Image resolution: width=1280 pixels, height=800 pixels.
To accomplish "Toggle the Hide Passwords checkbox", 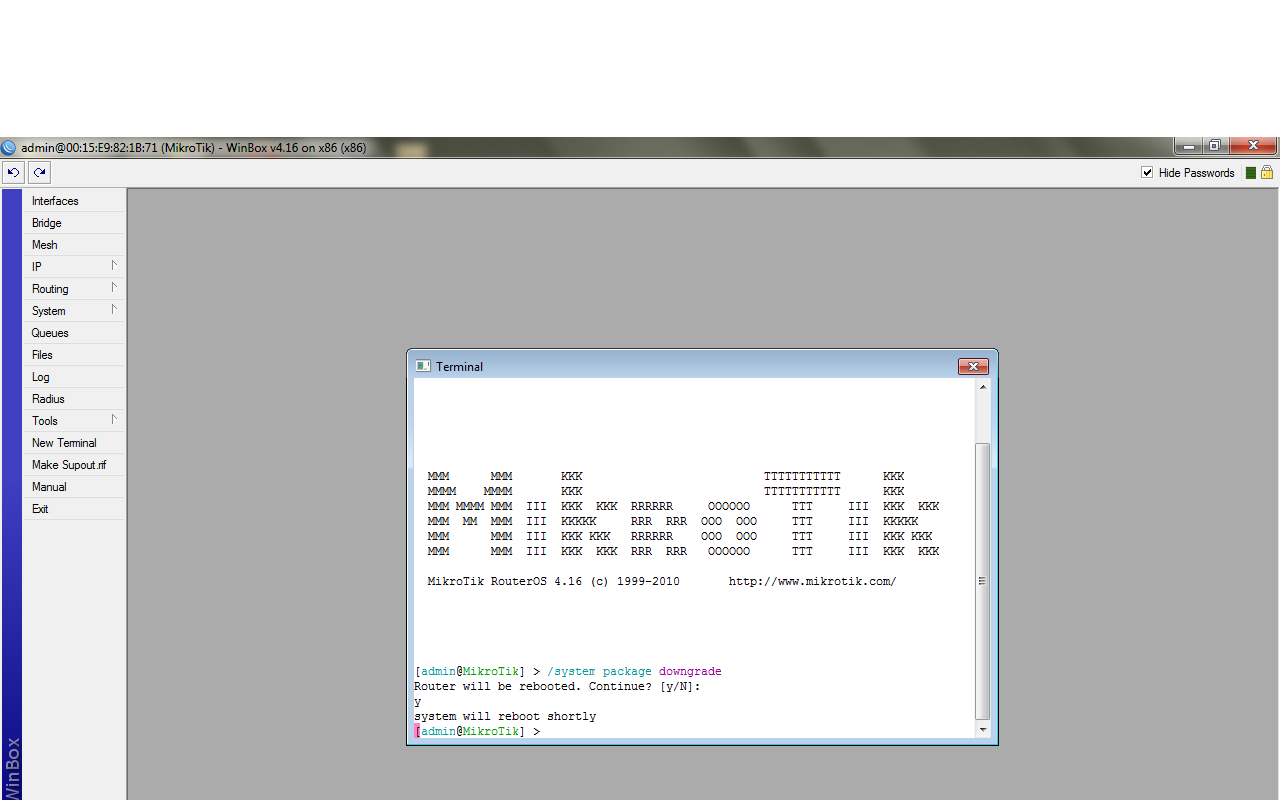I will pos(1147,173).
